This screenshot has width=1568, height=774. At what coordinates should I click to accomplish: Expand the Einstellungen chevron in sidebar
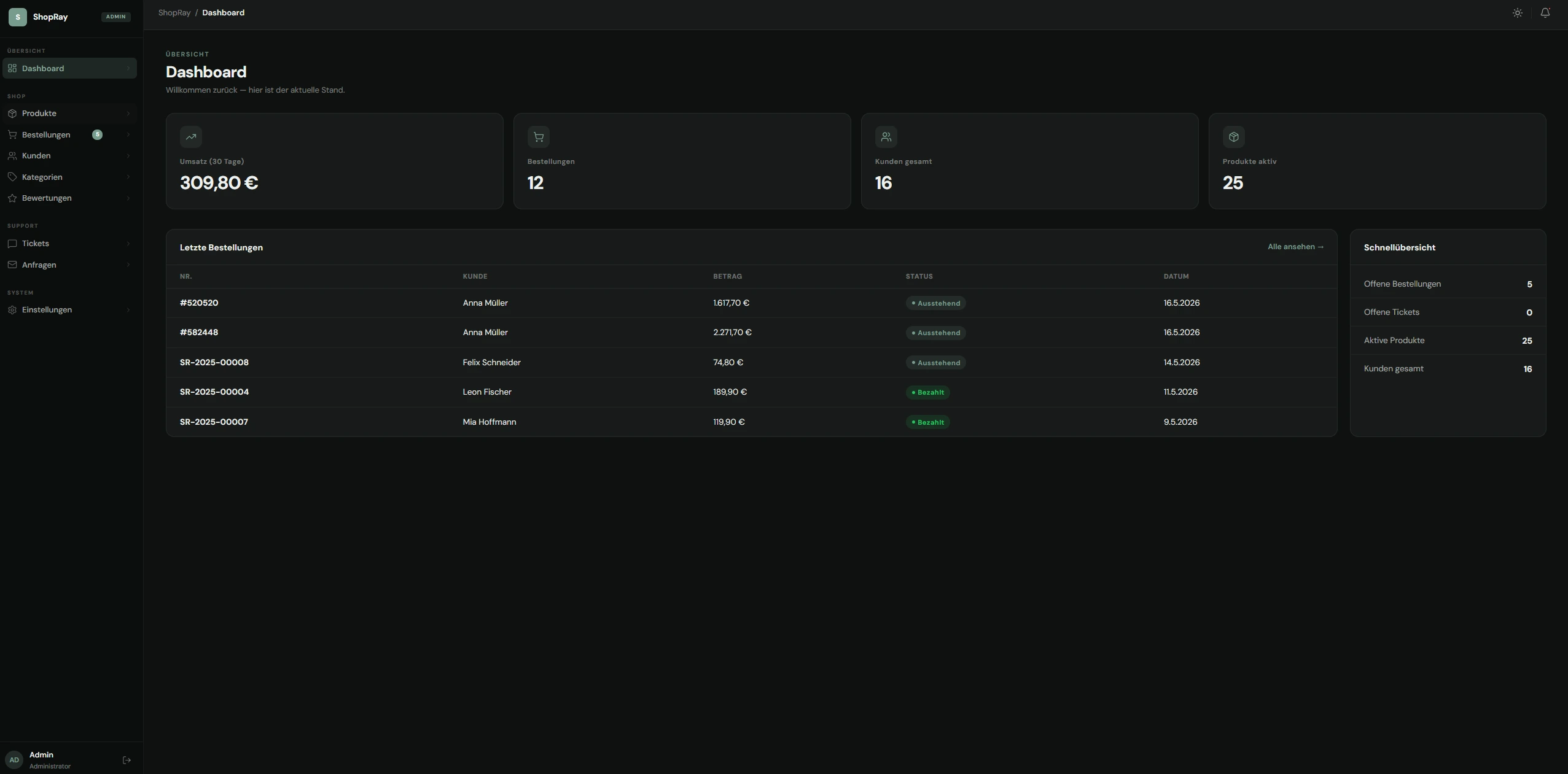click(128, 310)
